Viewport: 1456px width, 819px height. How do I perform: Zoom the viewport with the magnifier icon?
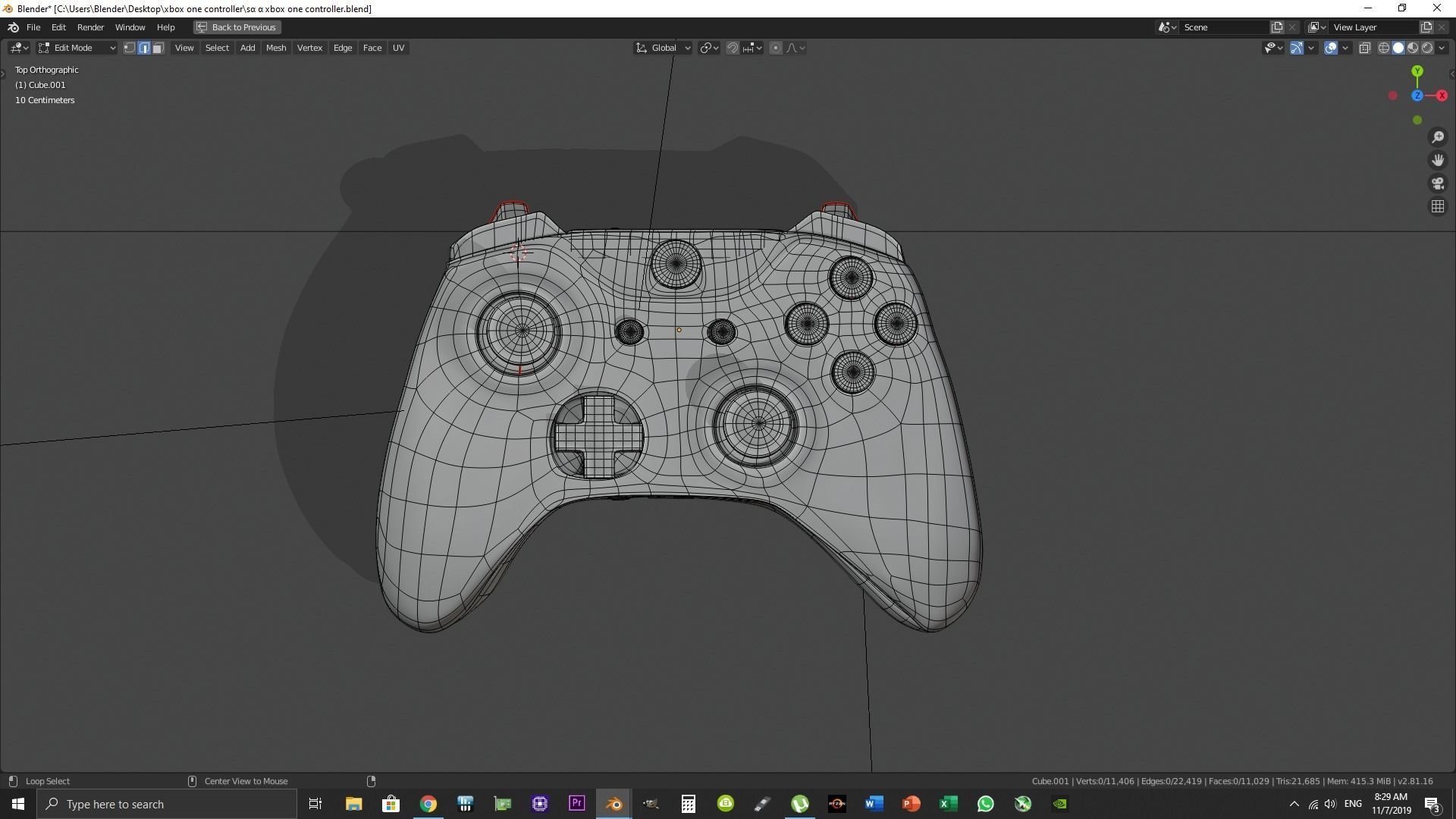tap(1438, 137)
